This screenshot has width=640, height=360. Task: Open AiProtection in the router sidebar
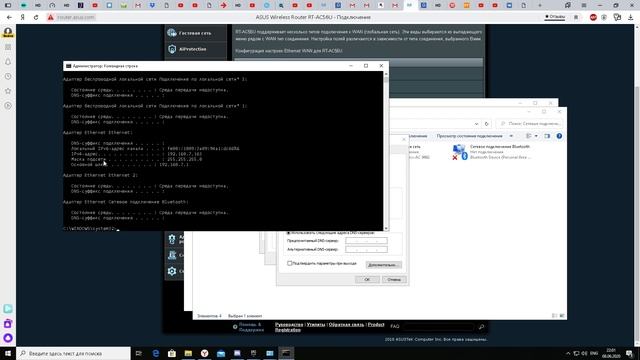tap(195, 49)
